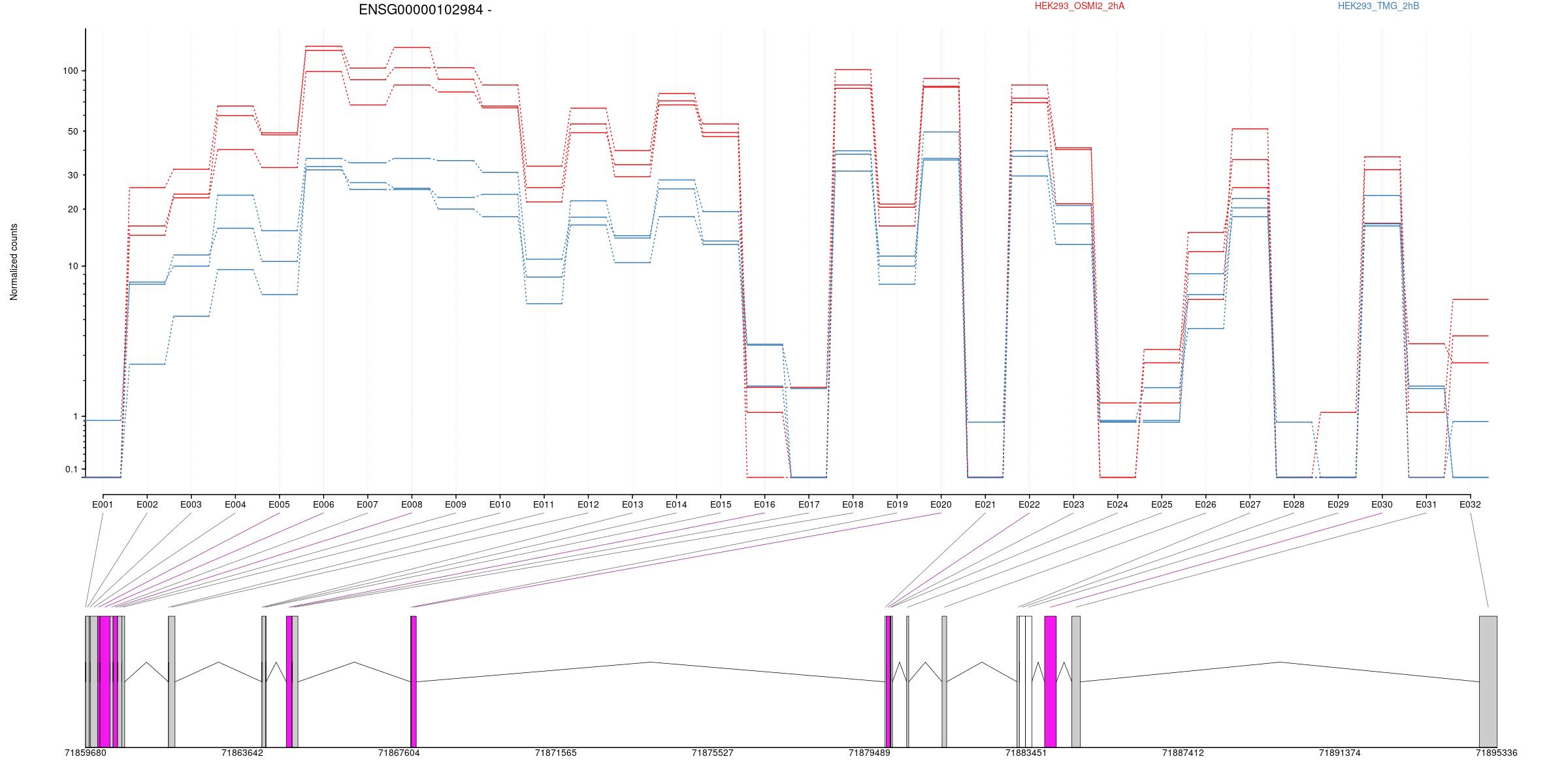Click exon label E015

pos(721,504)
